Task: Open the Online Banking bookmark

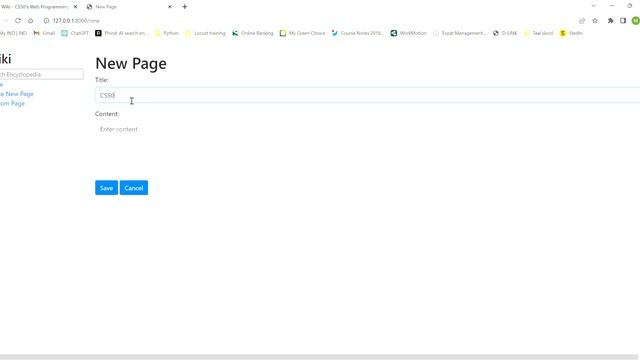Action: (x=253, y=33)
